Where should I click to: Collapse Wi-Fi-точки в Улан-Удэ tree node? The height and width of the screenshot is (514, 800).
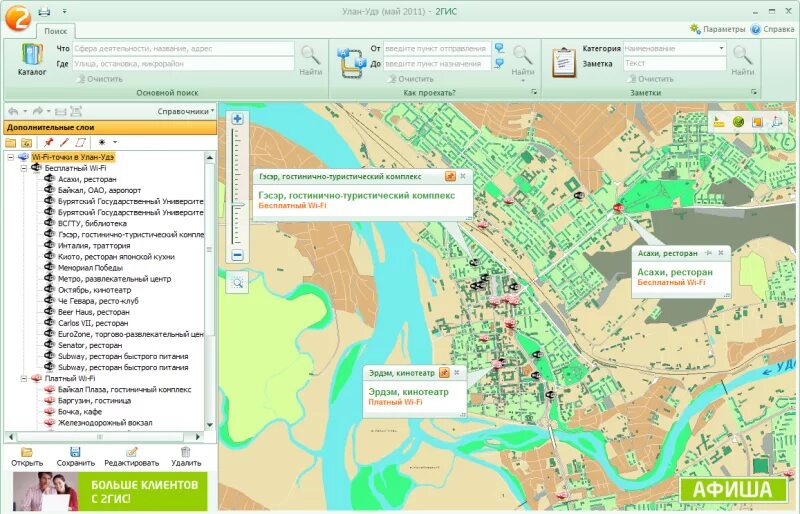(x=11, y=157)
